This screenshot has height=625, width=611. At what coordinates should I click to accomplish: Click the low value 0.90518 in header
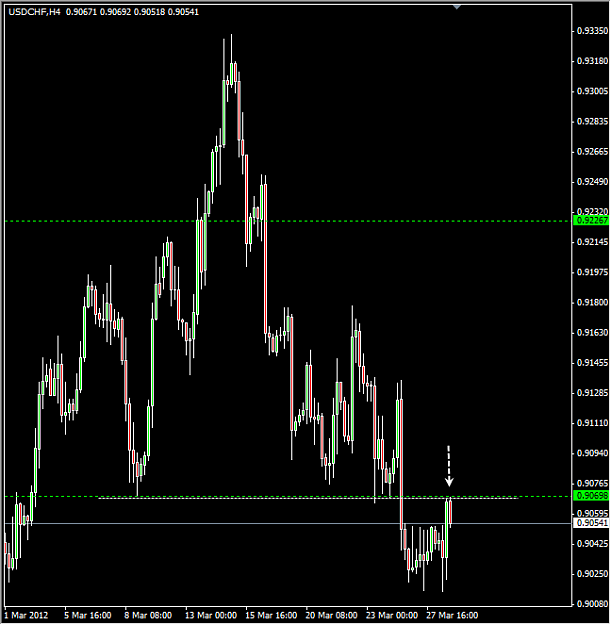click(149, 12)
